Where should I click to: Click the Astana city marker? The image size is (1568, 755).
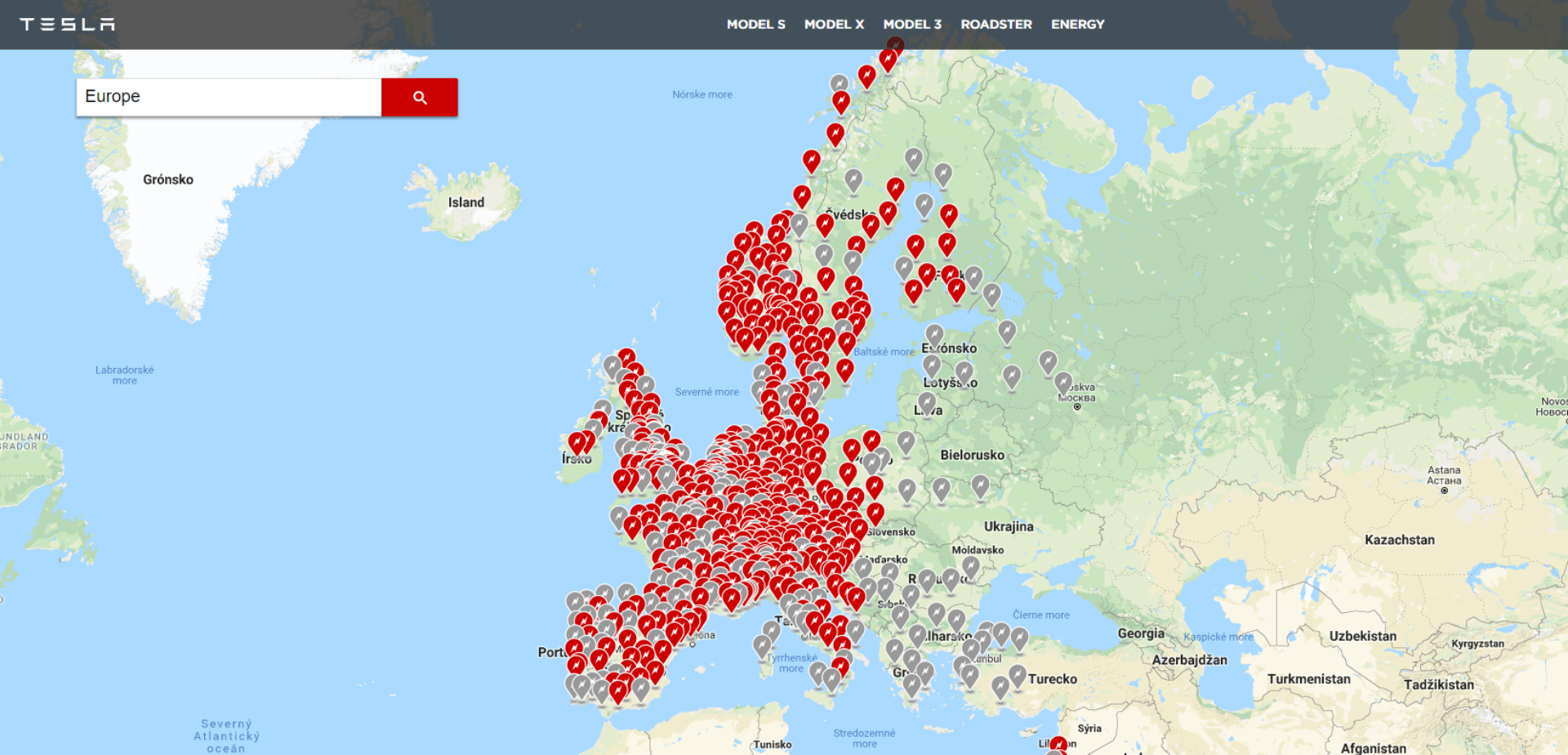click(1444, 491)
